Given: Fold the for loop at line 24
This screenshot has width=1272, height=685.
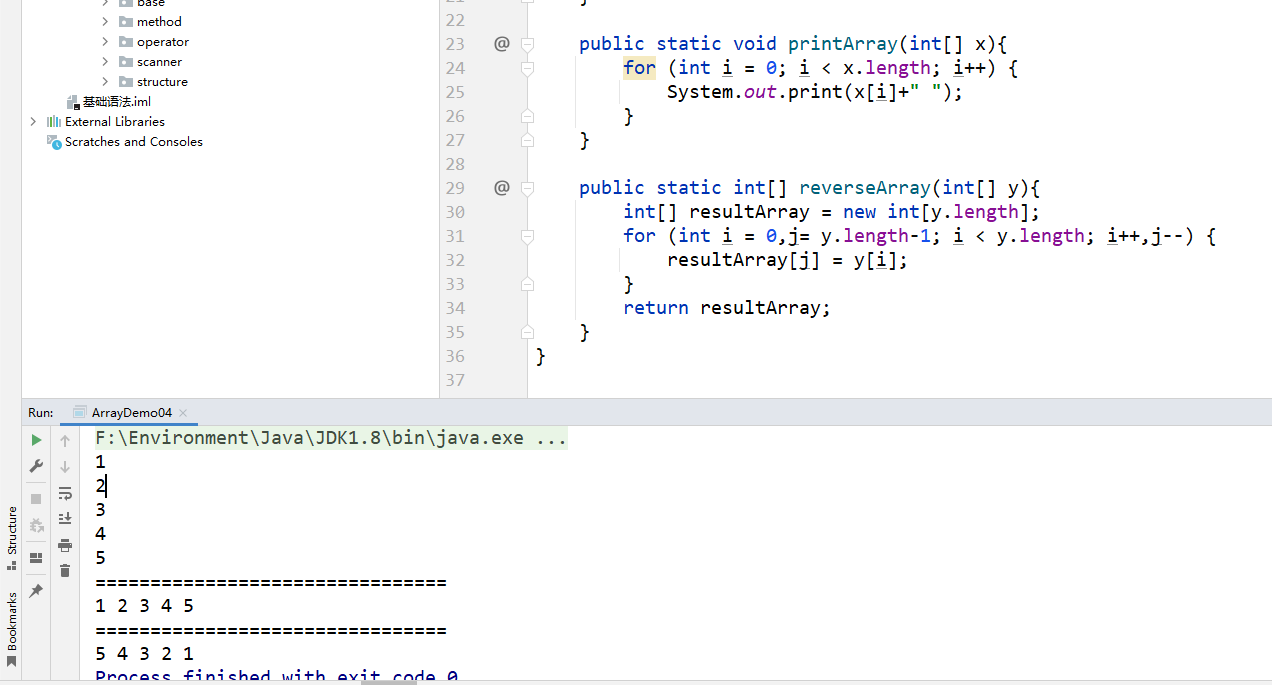Looking at the screenshot, I should 527,68.
